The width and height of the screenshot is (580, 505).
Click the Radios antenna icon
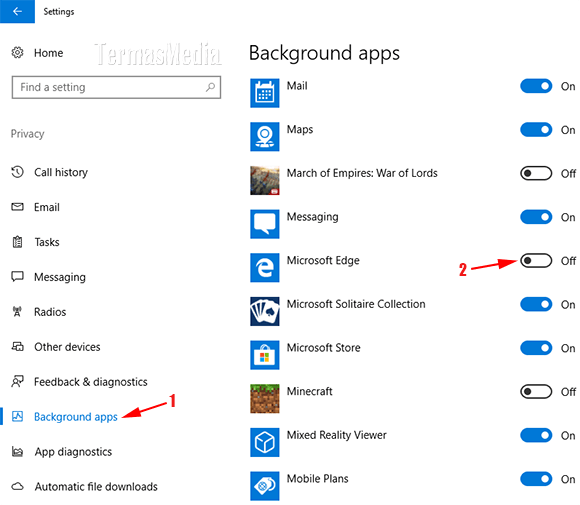17,312
